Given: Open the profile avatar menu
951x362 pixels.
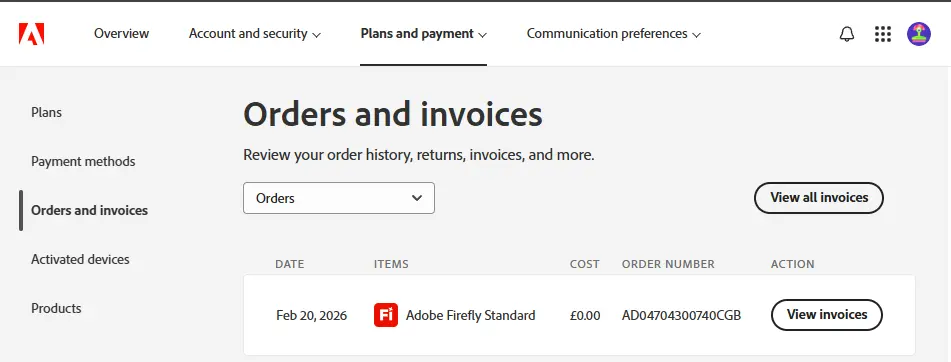Looking at the screenshot, I should tap(919, 34).
